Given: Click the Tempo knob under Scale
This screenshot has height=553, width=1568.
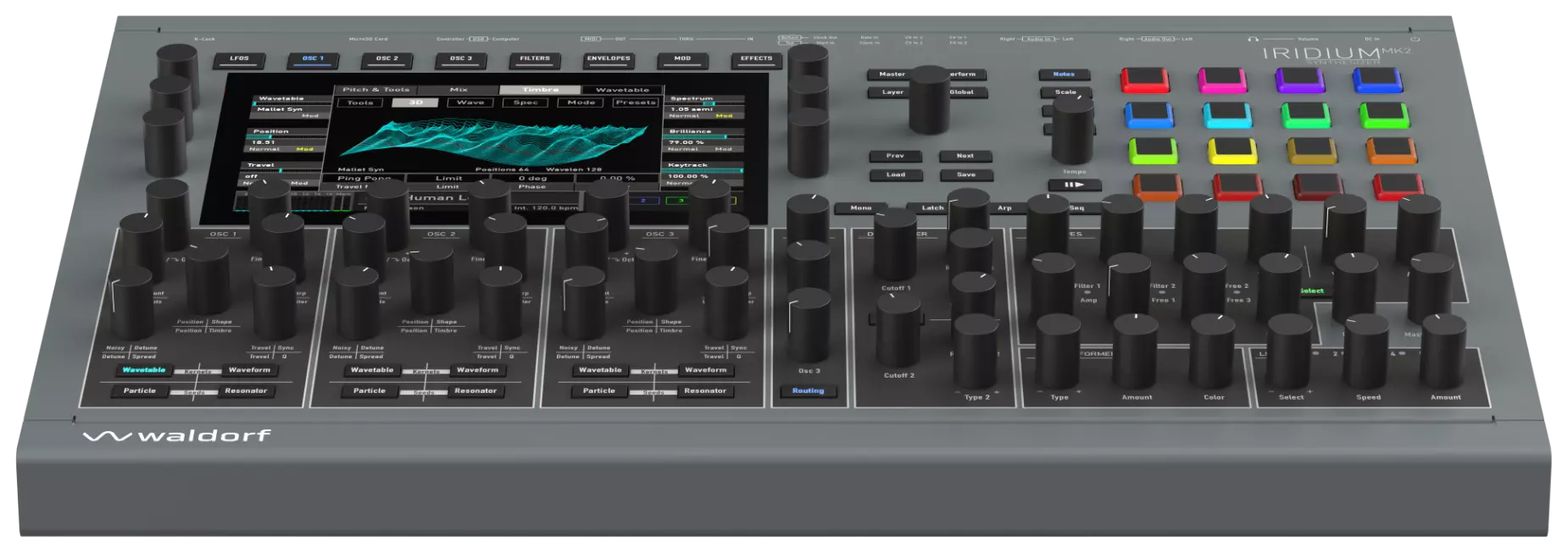Looking at the screenshot, I should [1072, 129].
